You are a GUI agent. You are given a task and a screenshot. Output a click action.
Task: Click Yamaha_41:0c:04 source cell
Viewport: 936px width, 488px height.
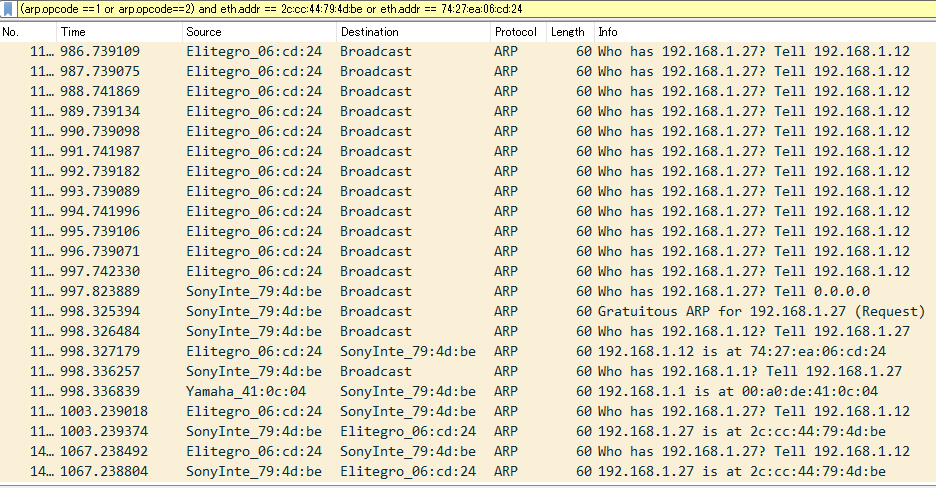tap(246, 392)
